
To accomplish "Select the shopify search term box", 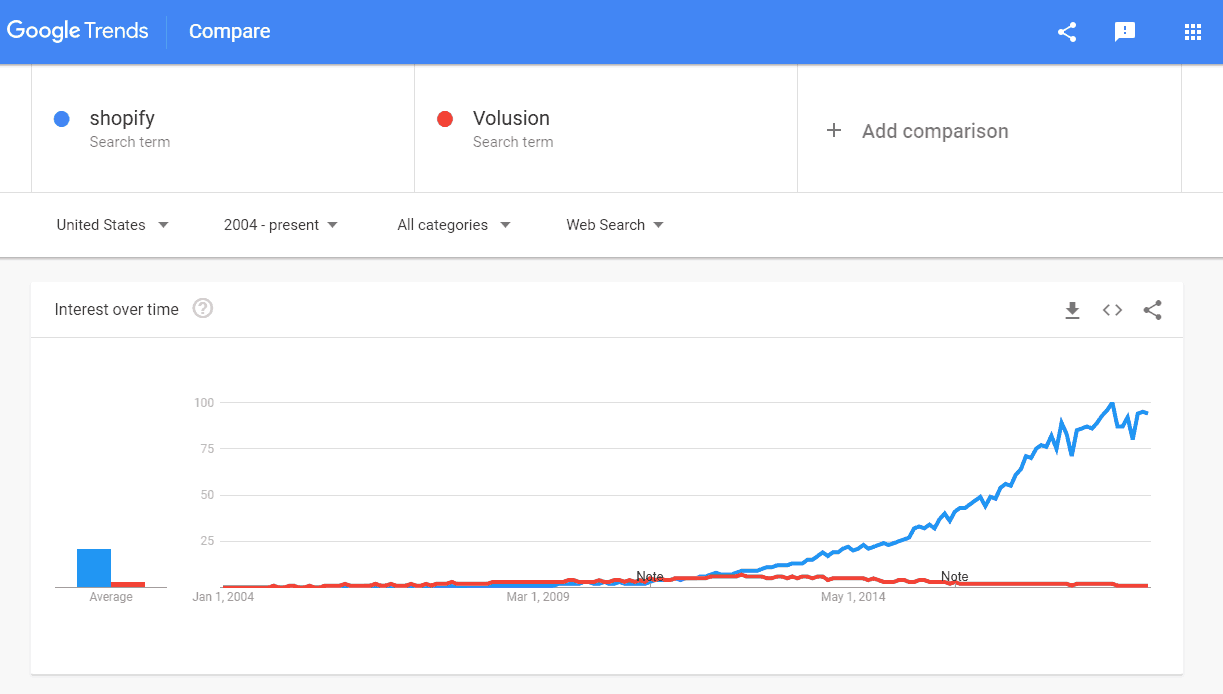I will (x=223, y=128).
